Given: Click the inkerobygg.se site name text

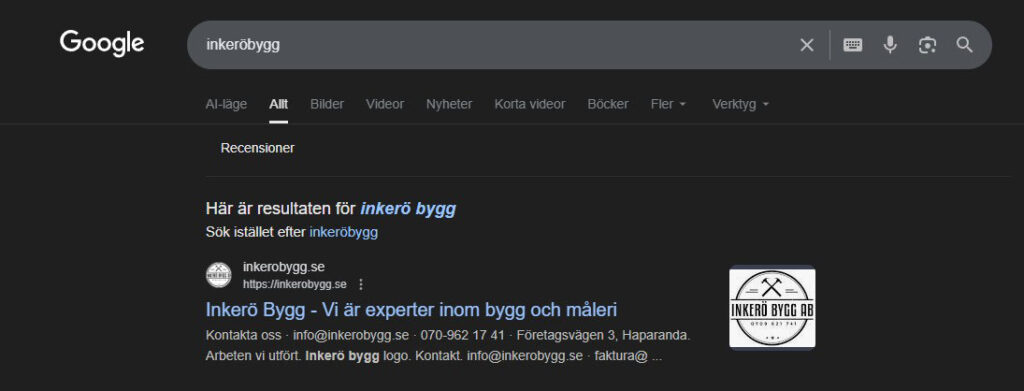Looking at the screenshot, I should coord(283,267).
